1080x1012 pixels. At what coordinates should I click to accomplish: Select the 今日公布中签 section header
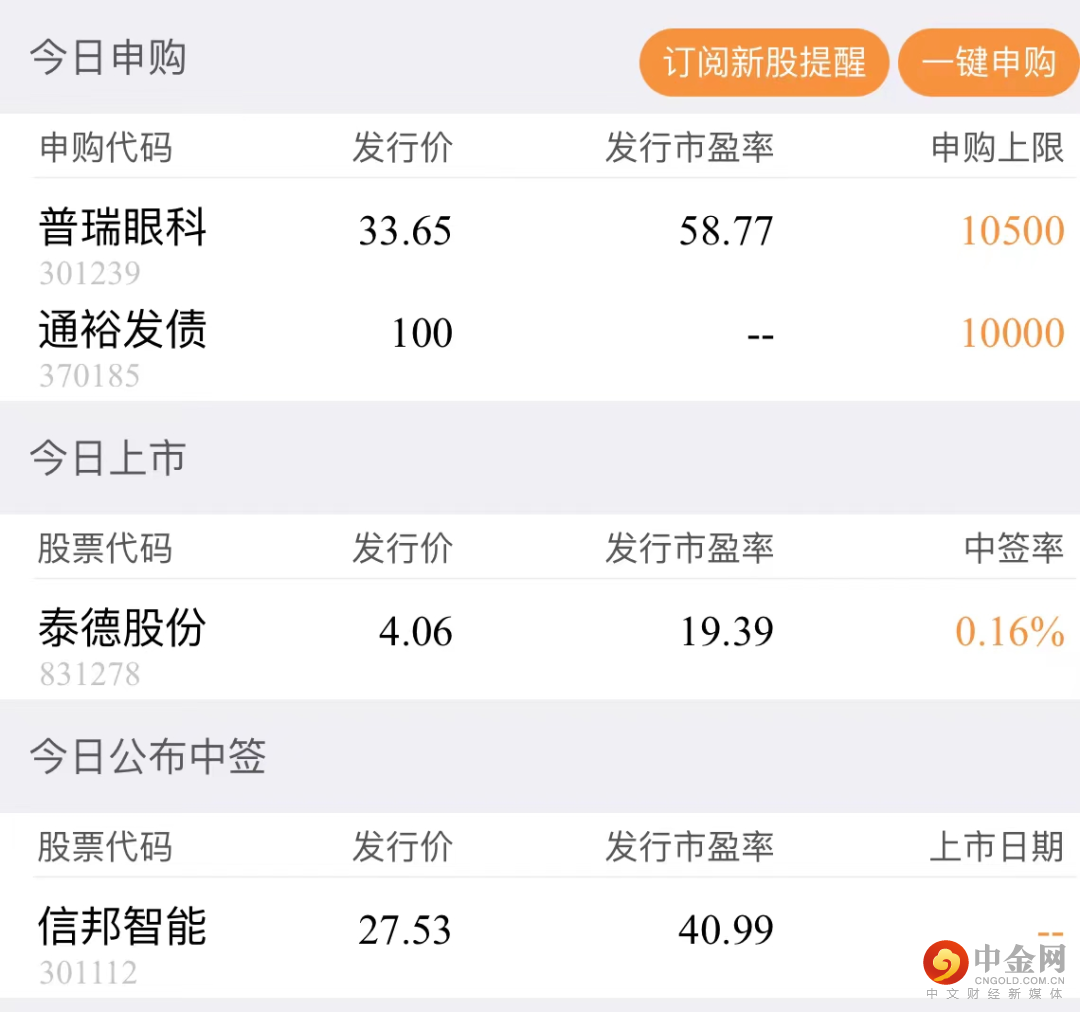(x=148, y=757)
